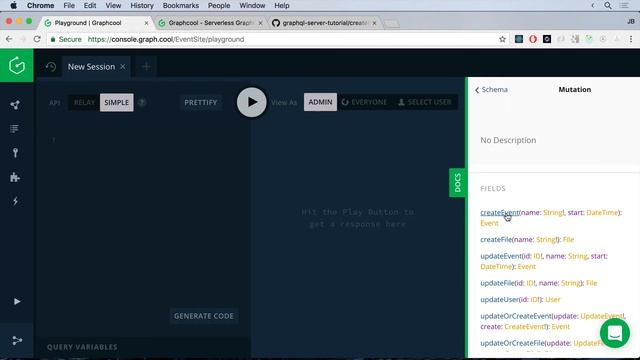Click the File return type of createFile
This screenshot has width=640, height=360.
(x=568, y=240)
